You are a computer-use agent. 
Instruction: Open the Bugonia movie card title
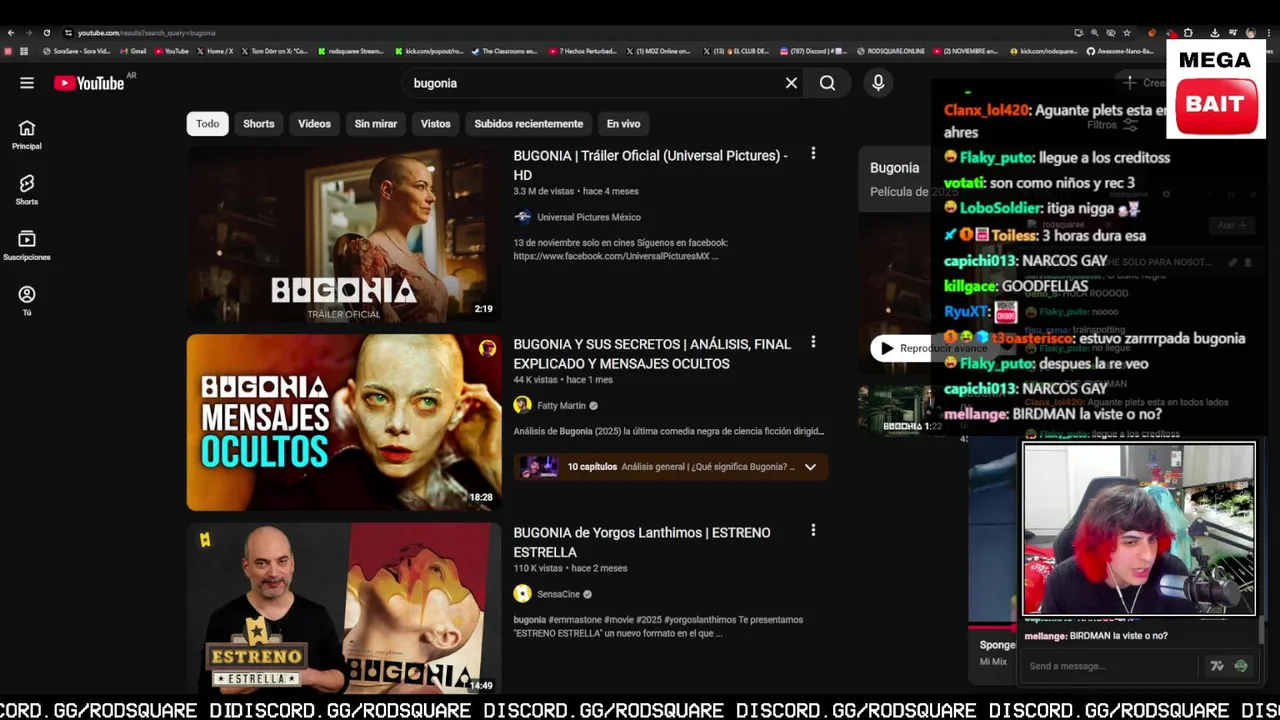[894, 168]
